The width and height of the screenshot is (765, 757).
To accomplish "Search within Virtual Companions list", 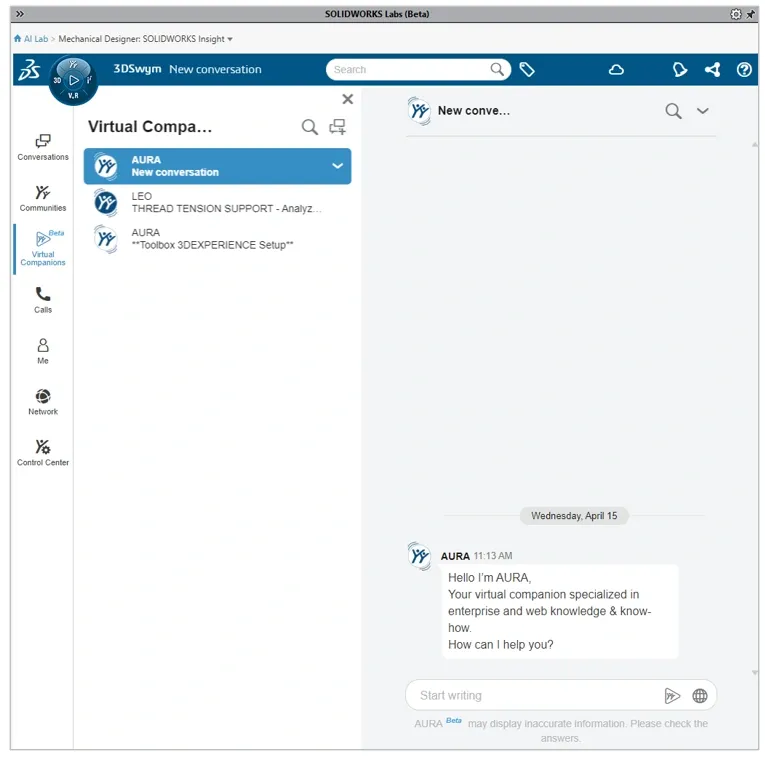I will coord(309,127).
